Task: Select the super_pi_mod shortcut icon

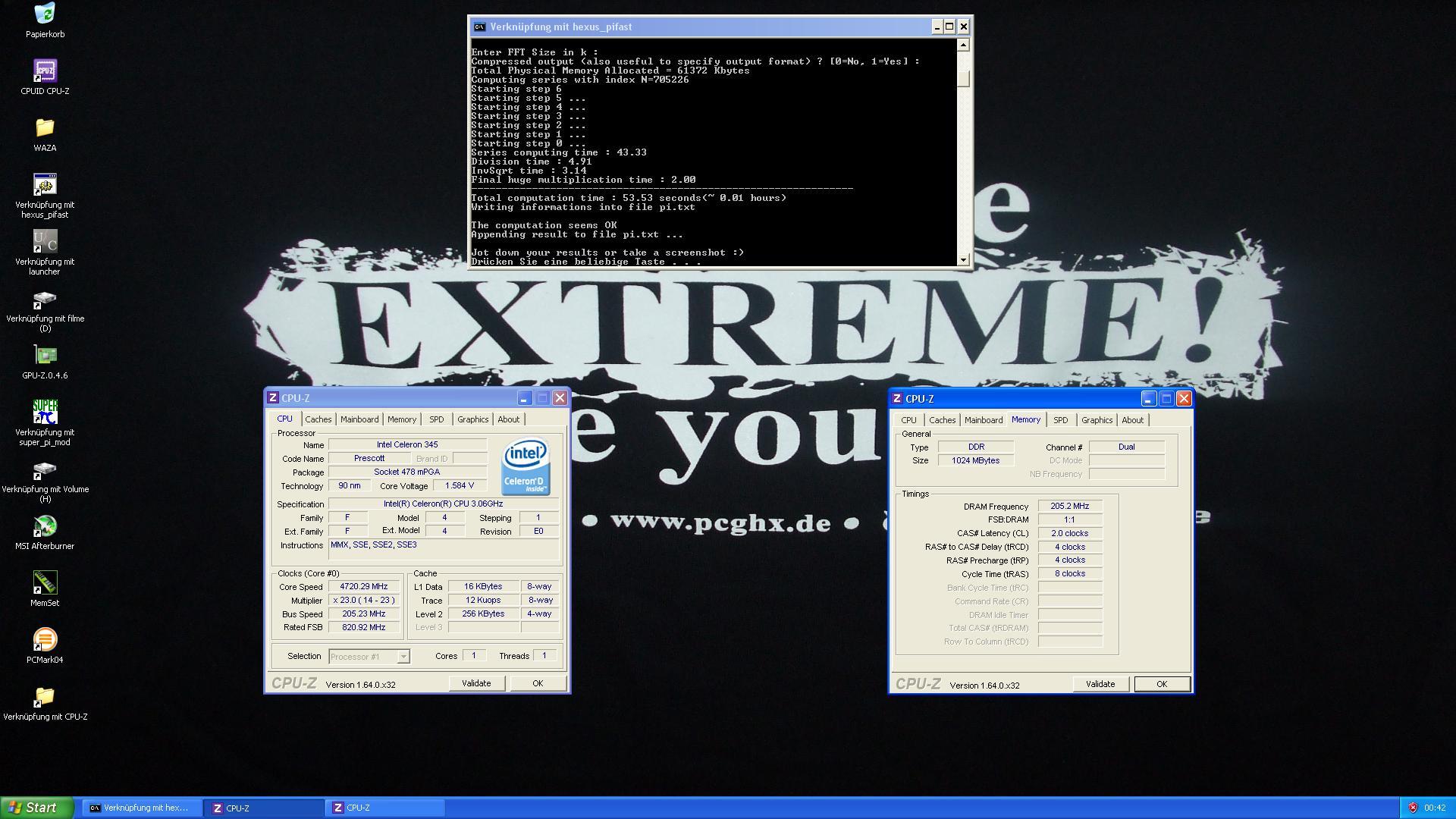Action: click(45, 412)
